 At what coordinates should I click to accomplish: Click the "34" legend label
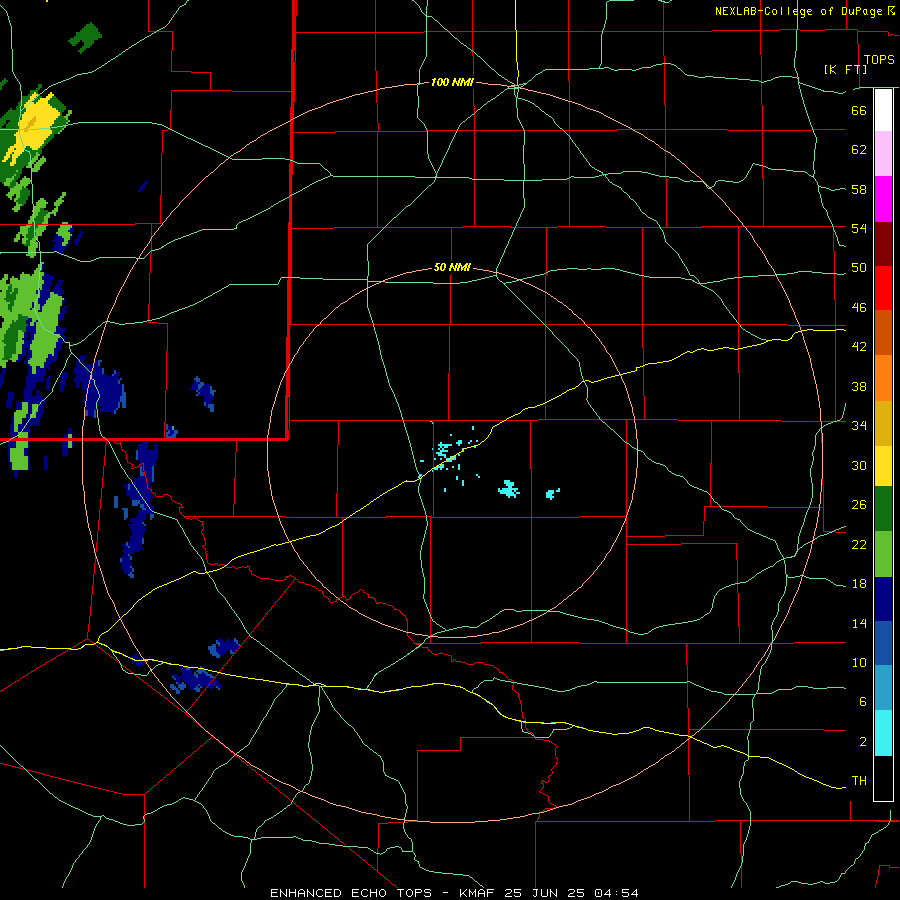[859, 426]
